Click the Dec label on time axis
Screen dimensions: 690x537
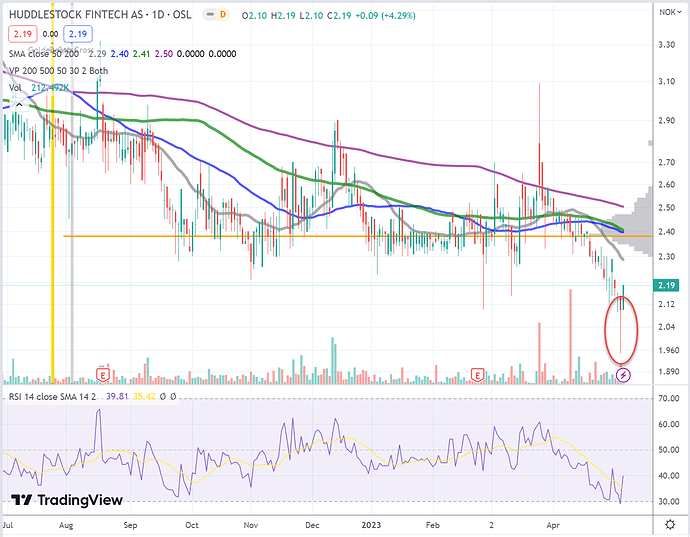[x=312, y=525]
